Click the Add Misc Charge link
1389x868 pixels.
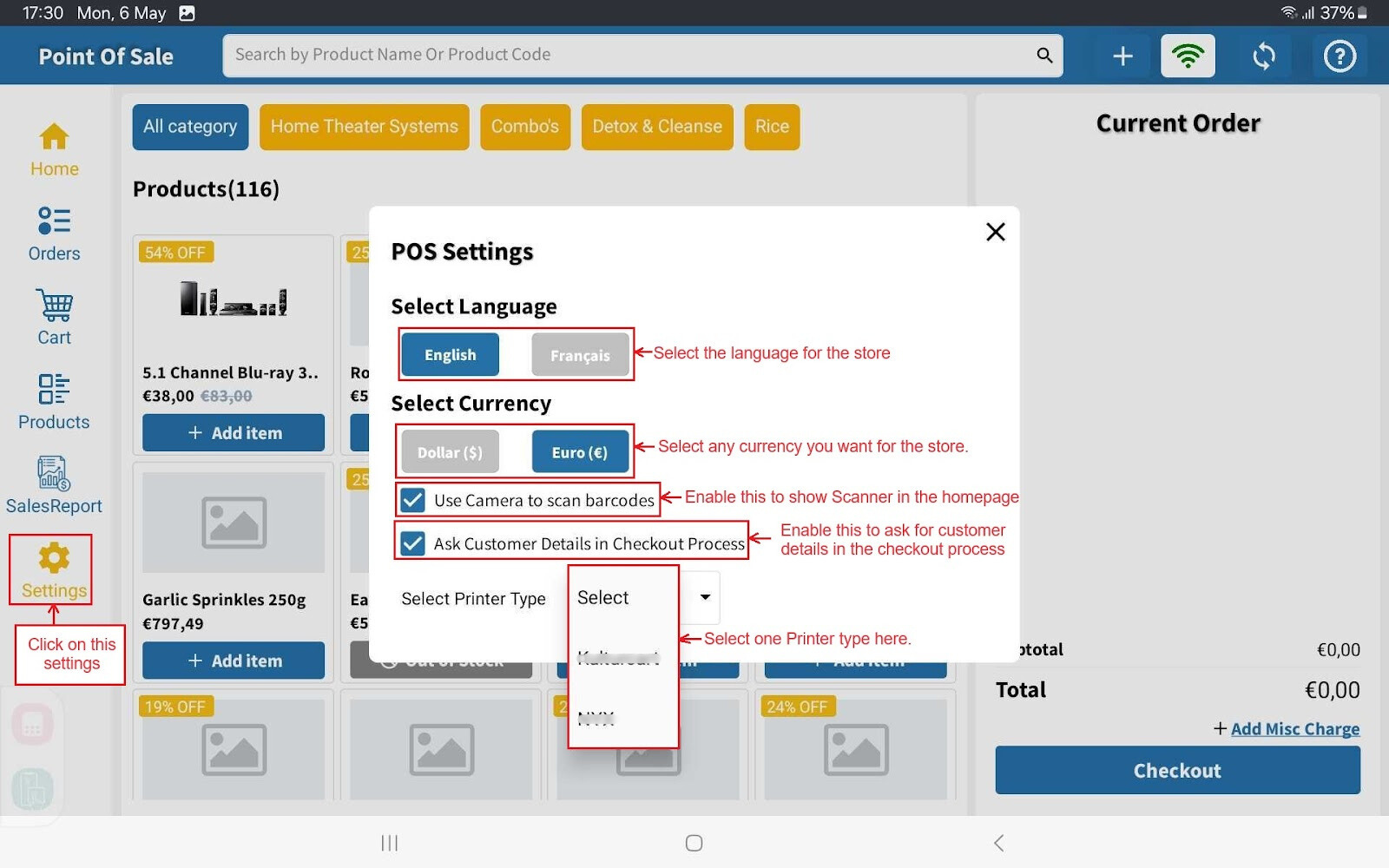pyautogui.click(x=1294, y=729)
